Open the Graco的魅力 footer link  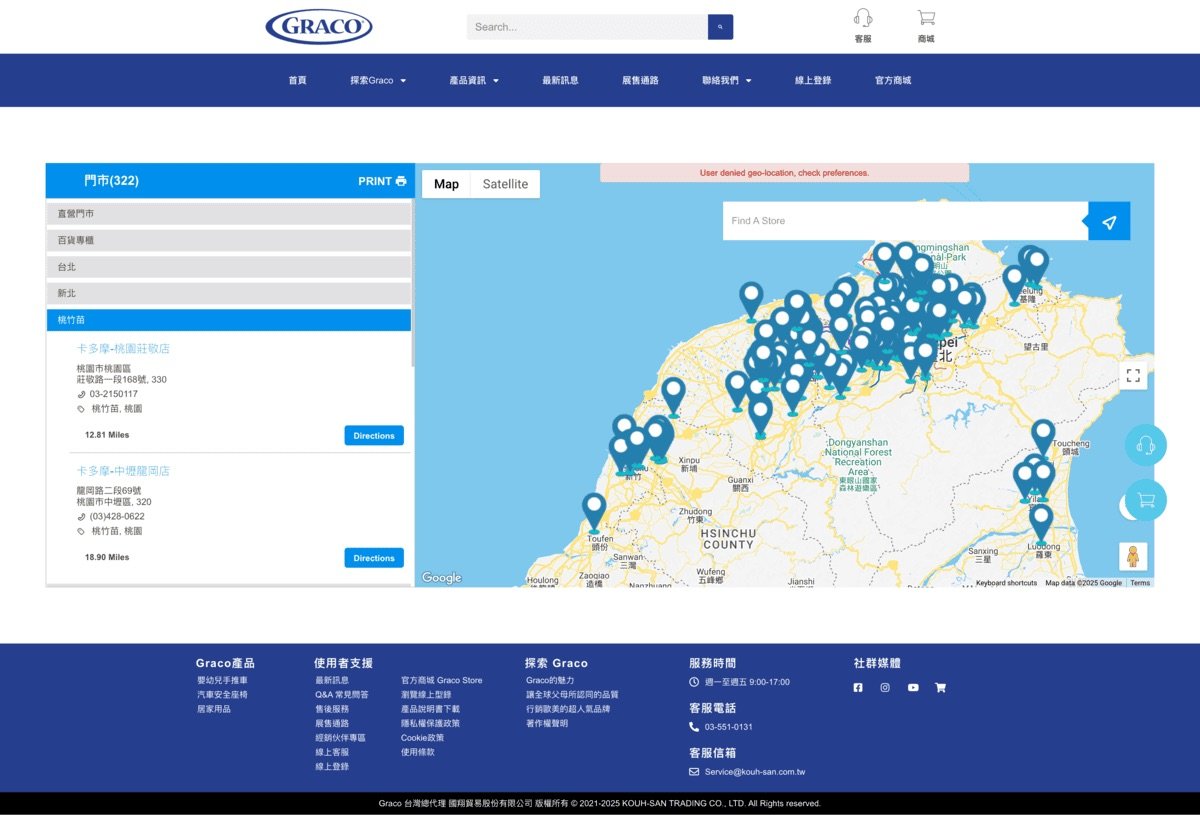(x=550, y=680)
